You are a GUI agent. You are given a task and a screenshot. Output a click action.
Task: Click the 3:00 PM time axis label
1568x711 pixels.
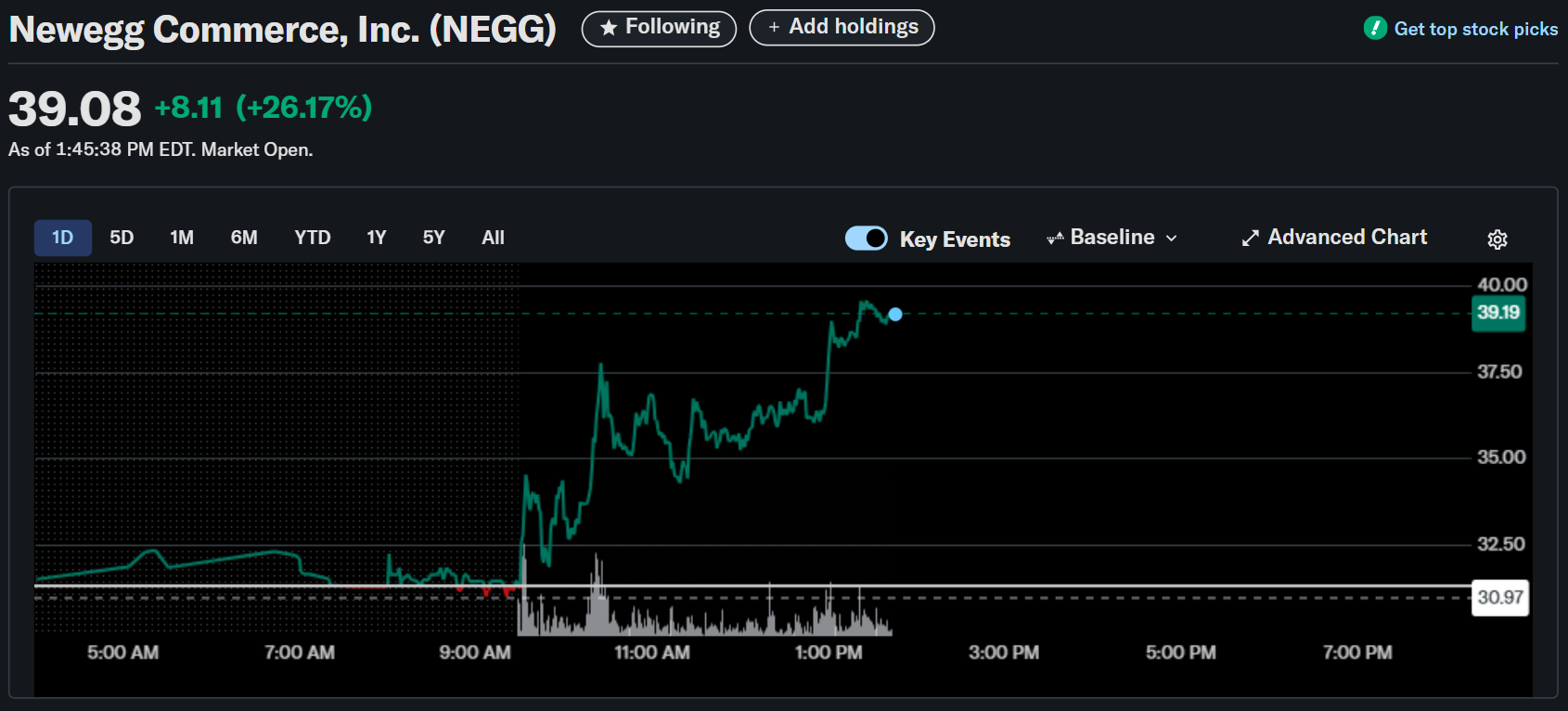click(x=1004, y=653)
